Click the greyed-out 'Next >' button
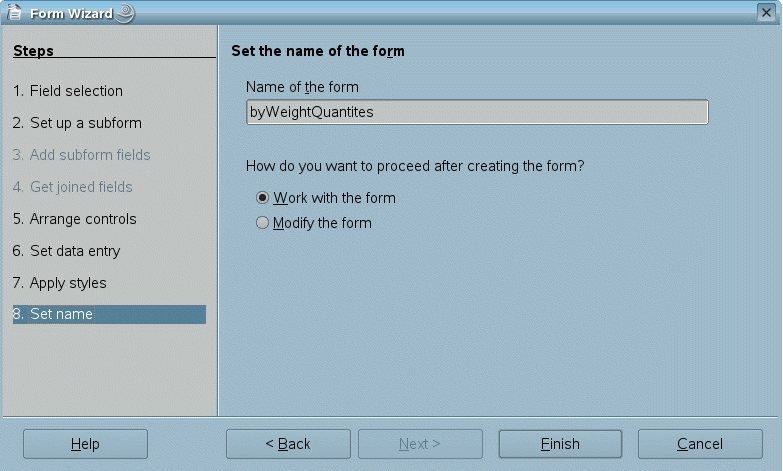 pos(420,444)
